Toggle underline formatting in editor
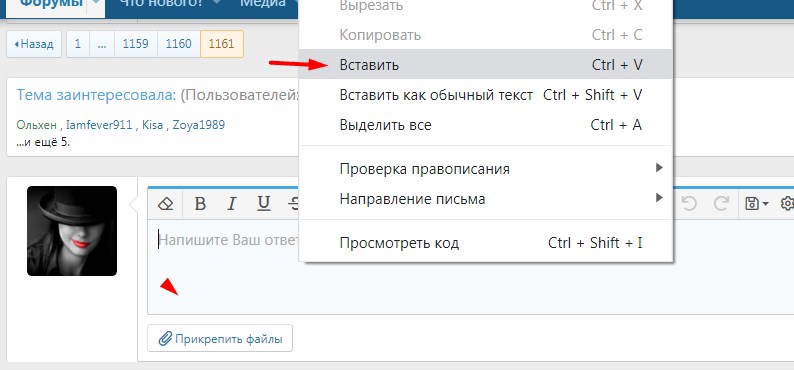794x370 pixels. 263,203
